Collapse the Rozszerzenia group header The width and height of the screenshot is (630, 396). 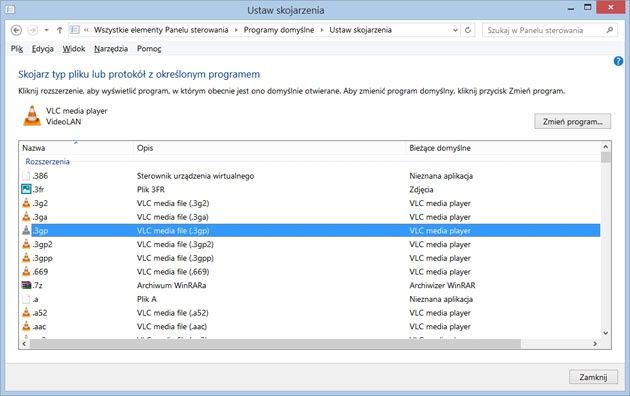point(47,161)
